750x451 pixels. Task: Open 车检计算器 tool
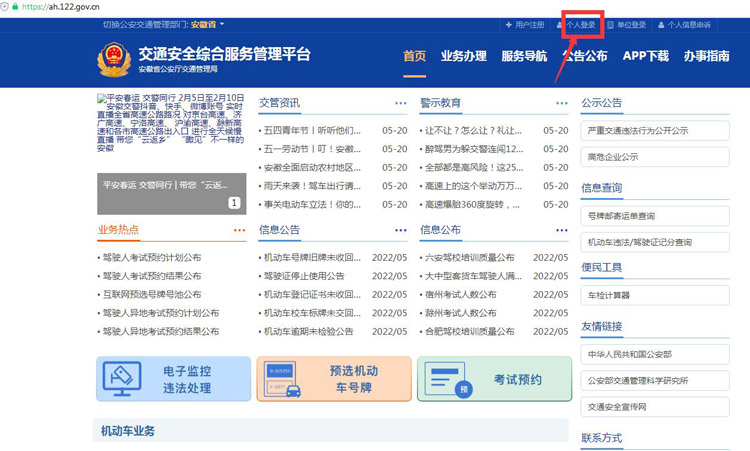tap(655, 295)
